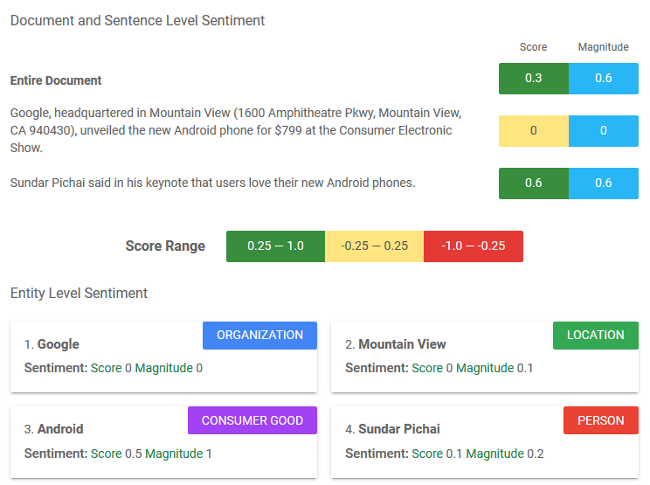Click the red -1.0 — -0.25 range swatch

click(473, 246)
